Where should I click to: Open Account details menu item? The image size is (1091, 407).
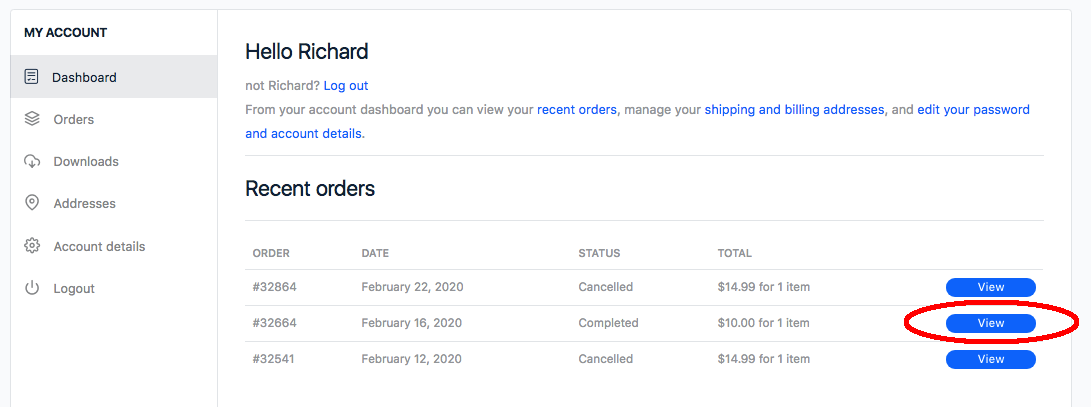point(99,246)
